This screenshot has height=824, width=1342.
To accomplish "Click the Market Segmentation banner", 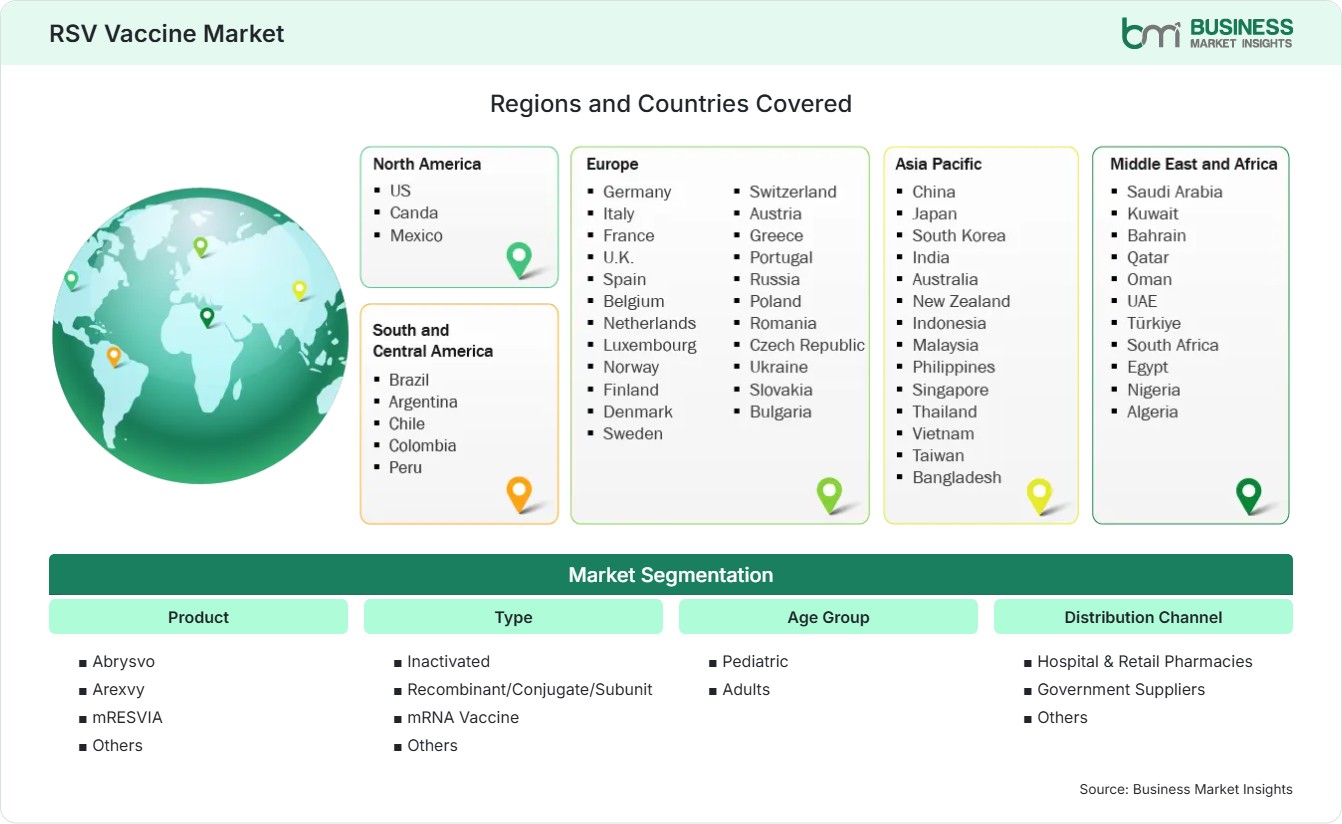I will coord(671,575).
